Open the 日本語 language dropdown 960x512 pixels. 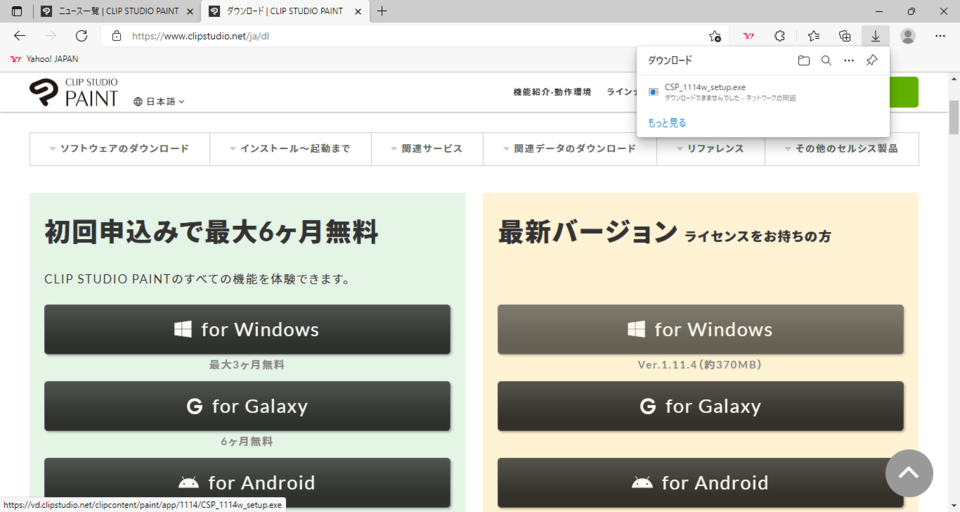[x=160, y=101]
